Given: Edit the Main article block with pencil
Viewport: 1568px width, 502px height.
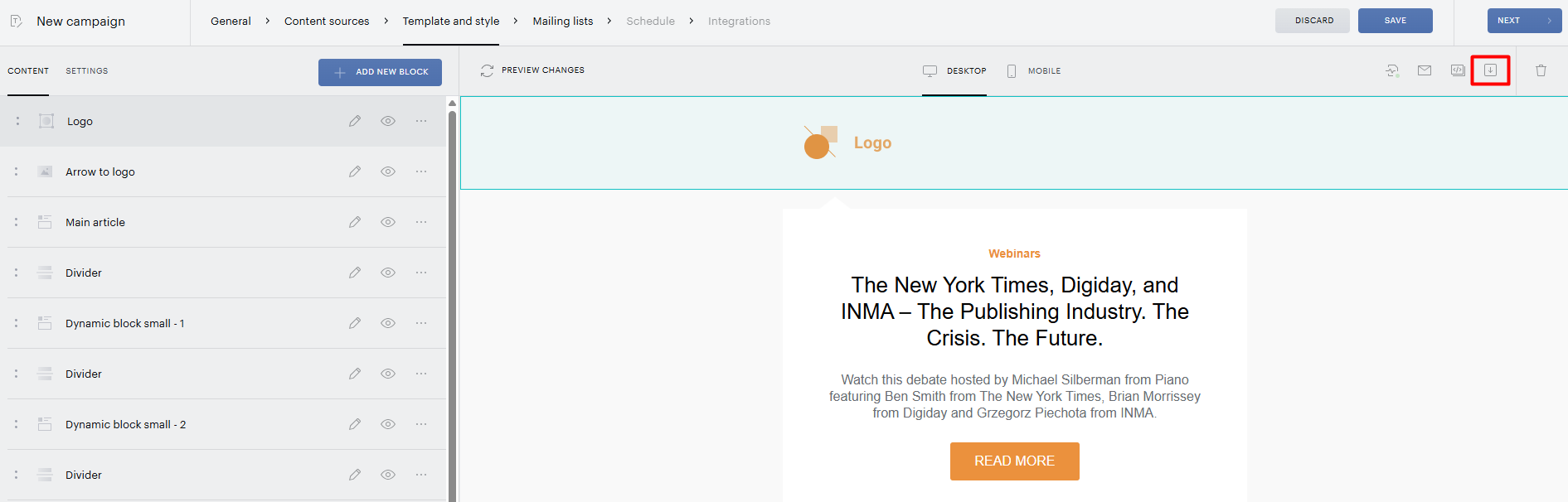Looking at the screenshot, I should [355, 222].
